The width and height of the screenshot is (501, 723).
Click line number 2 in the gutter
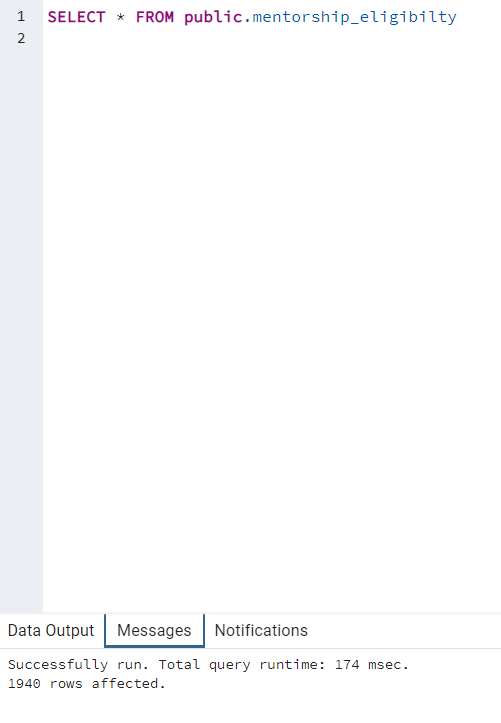coord(21,38)
